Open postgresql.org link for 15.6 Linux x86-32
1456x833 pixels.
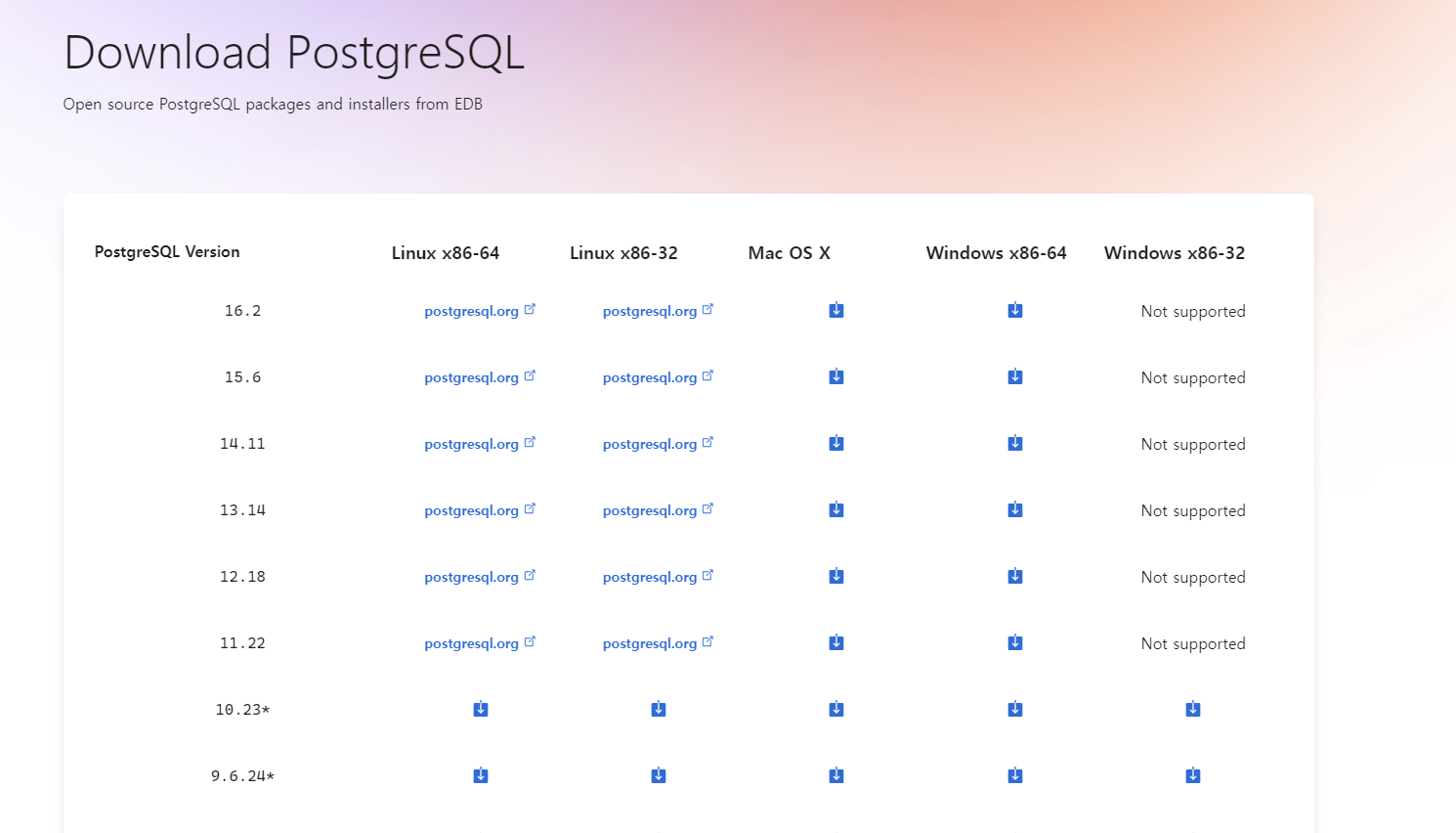[x=659, y=377]
